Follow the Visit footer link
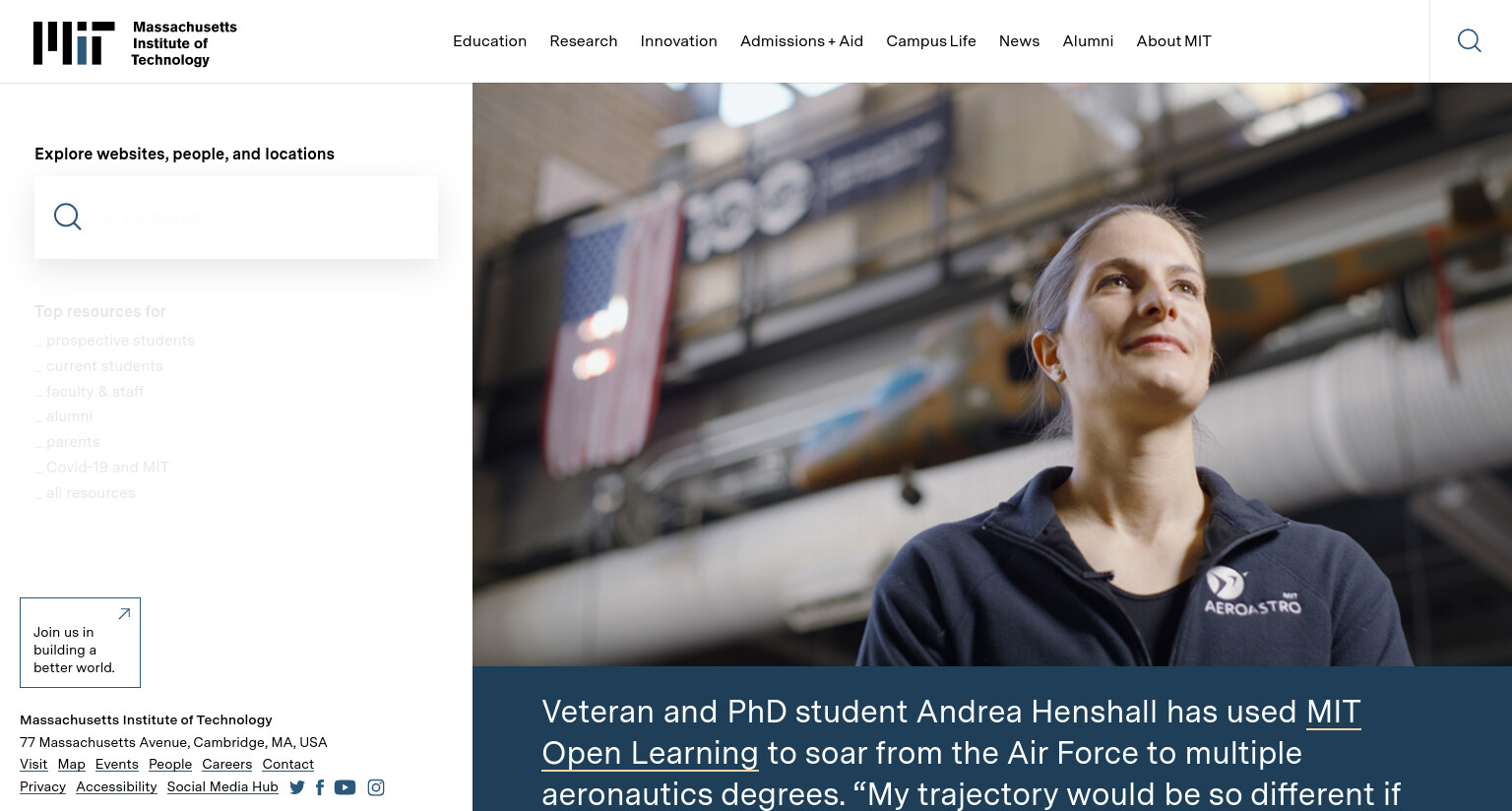 pos(33,764)
